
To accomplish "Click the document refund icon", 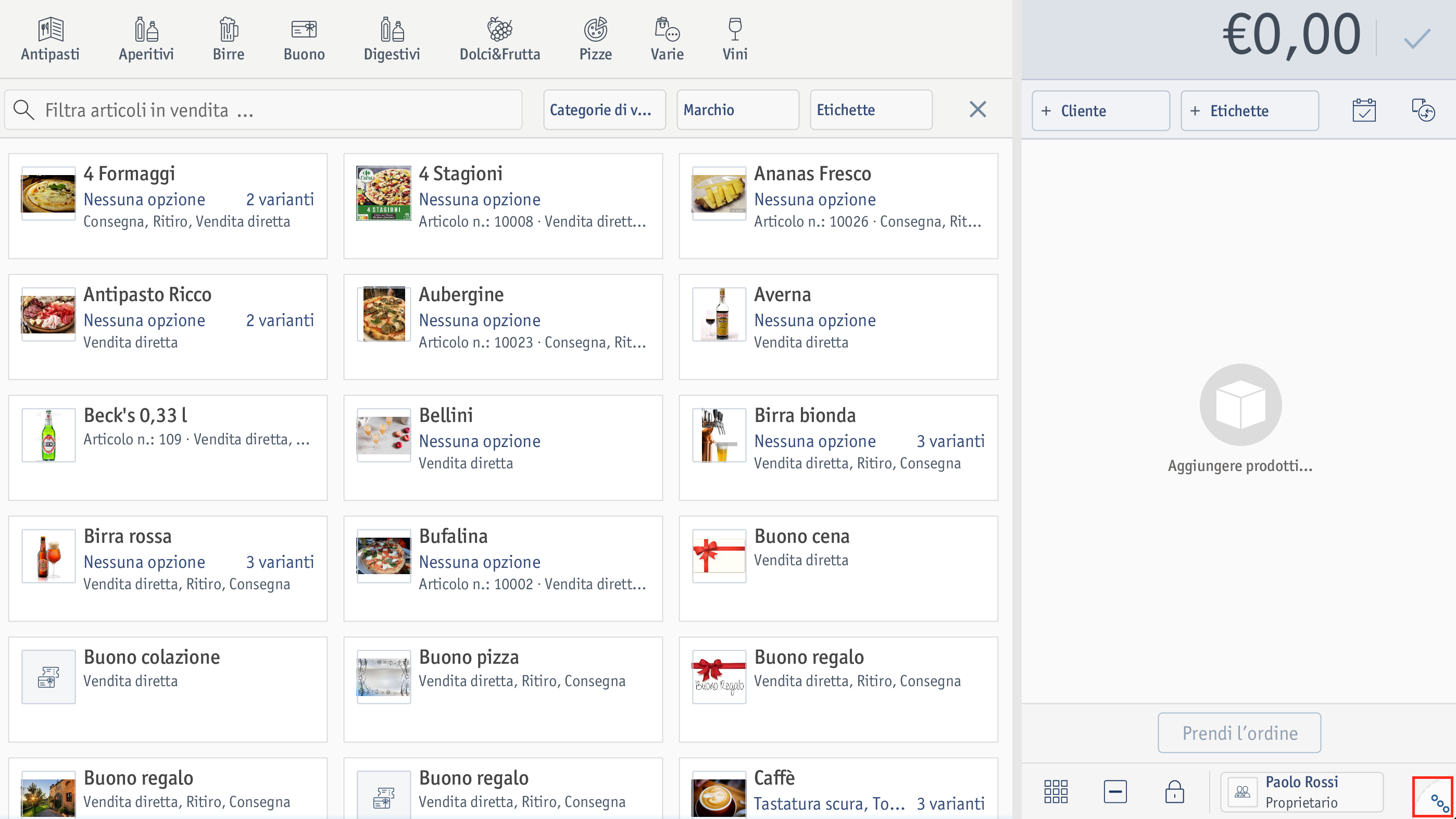I will click(x=1423, y=110).
